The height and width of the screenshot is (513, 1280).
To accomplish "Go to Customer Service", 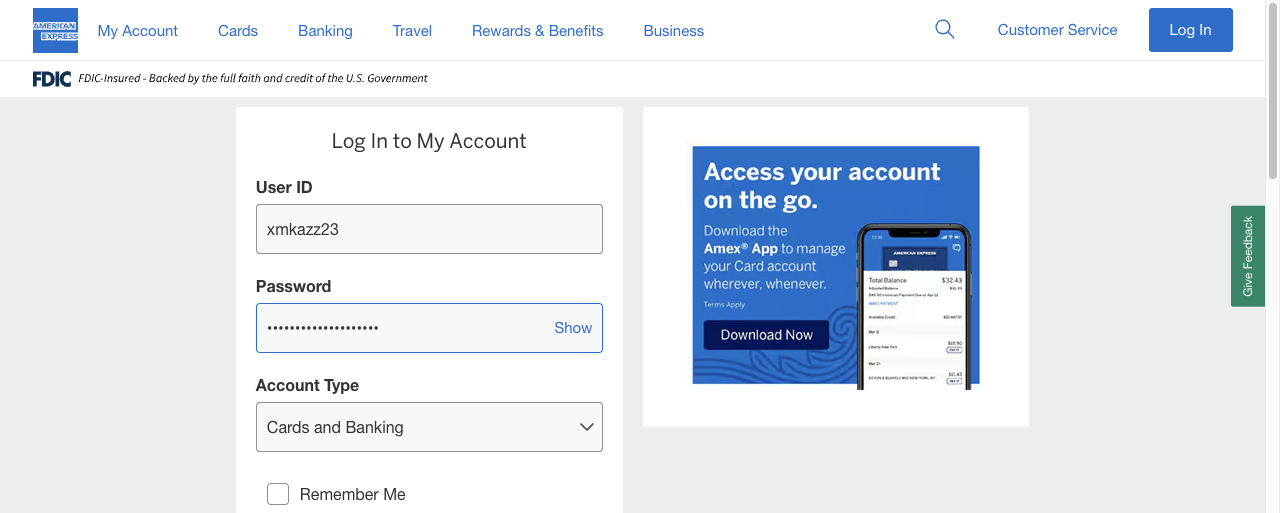I will tap(1057, 30).
